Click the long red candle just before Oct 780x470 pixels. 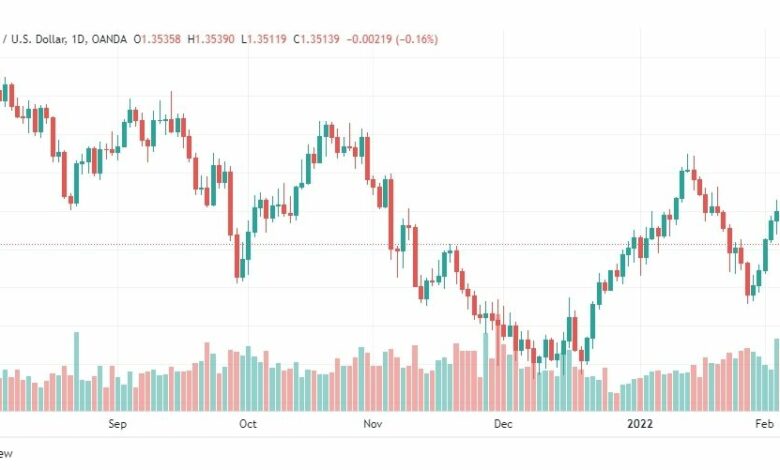point(230,203)
